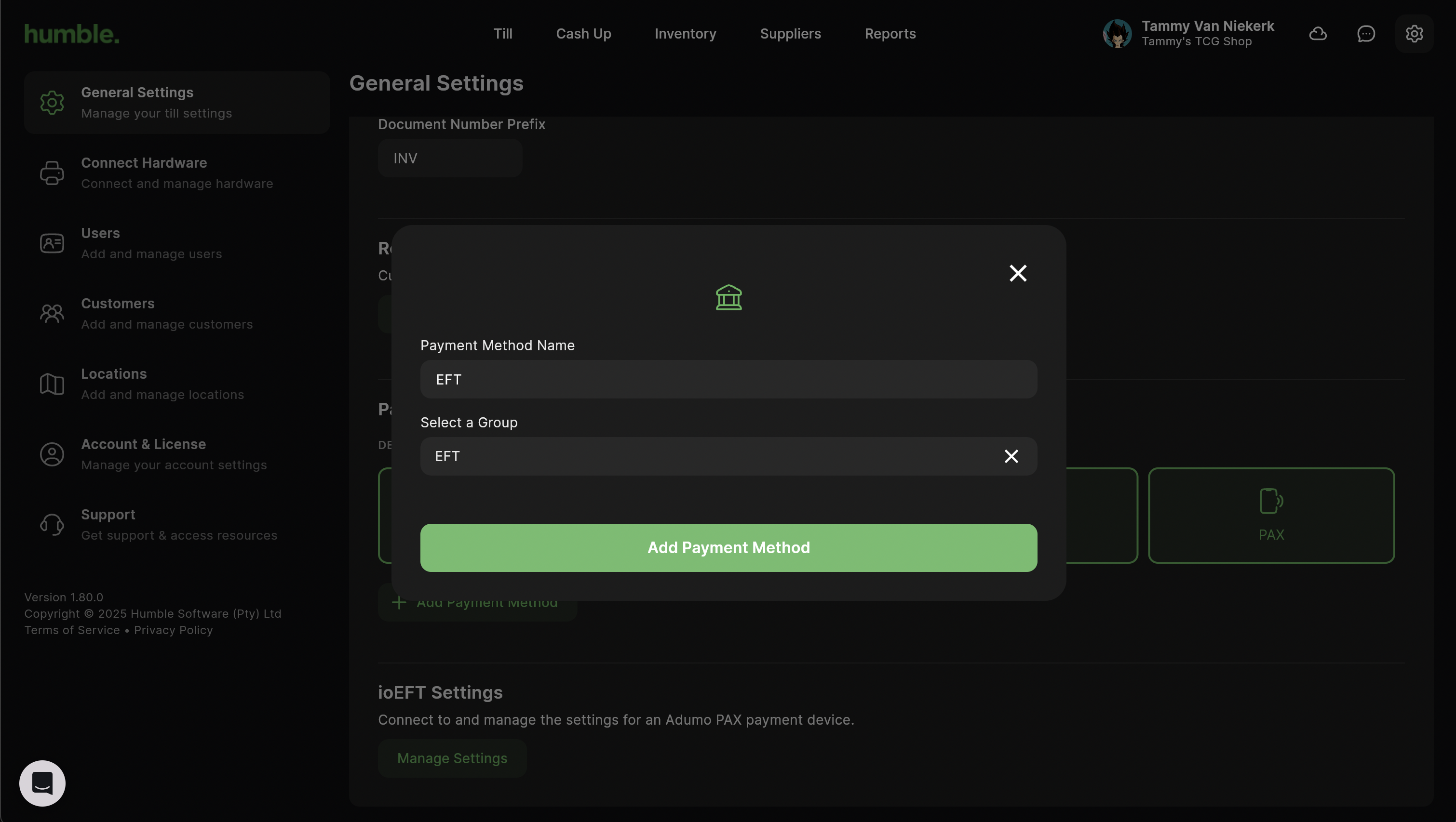Open the Intercom chat launcher bubble
Viewport: 1456px width, 822px height.
point(42,783)
